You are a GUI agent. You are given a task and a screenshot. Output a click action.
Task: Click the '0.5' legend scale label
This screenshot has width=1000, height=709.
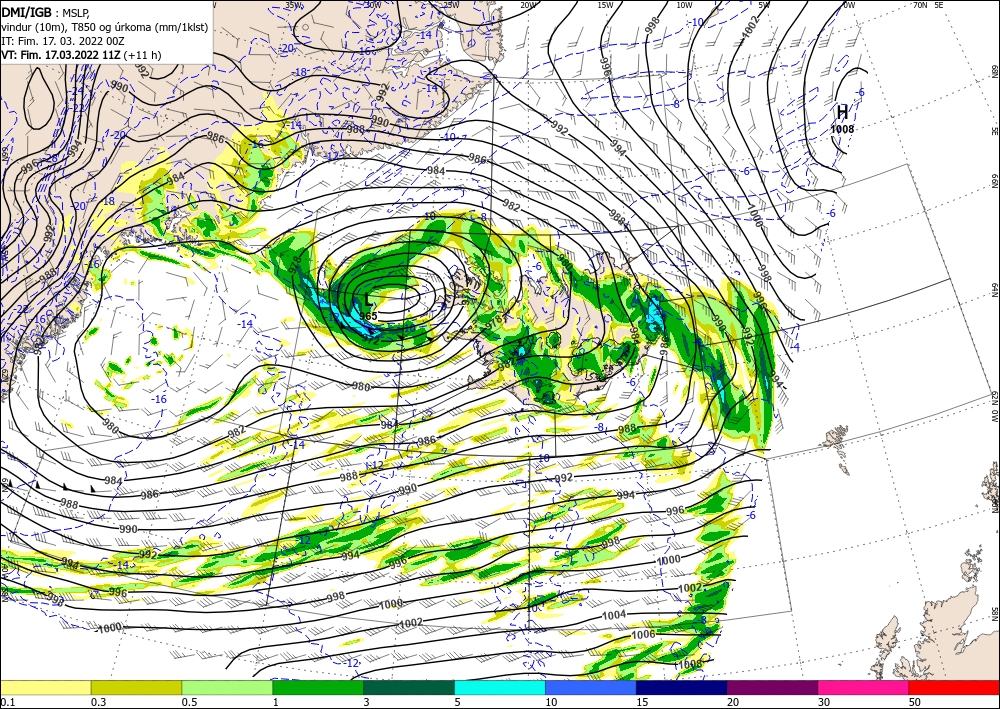coord(189,702)
